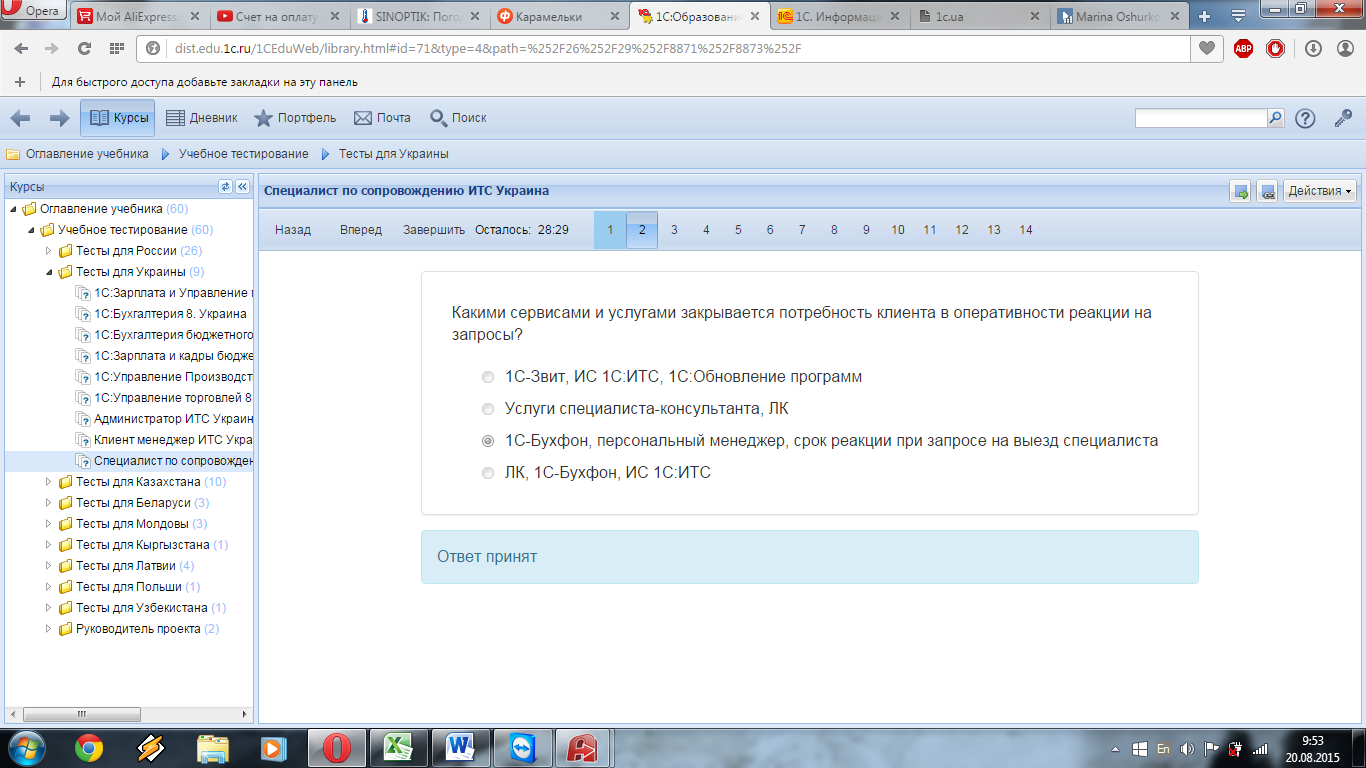Viewport: 1366px width, 768px height.
Task: Switch to the Карамельки browser tab
Action: pos(557,17)
